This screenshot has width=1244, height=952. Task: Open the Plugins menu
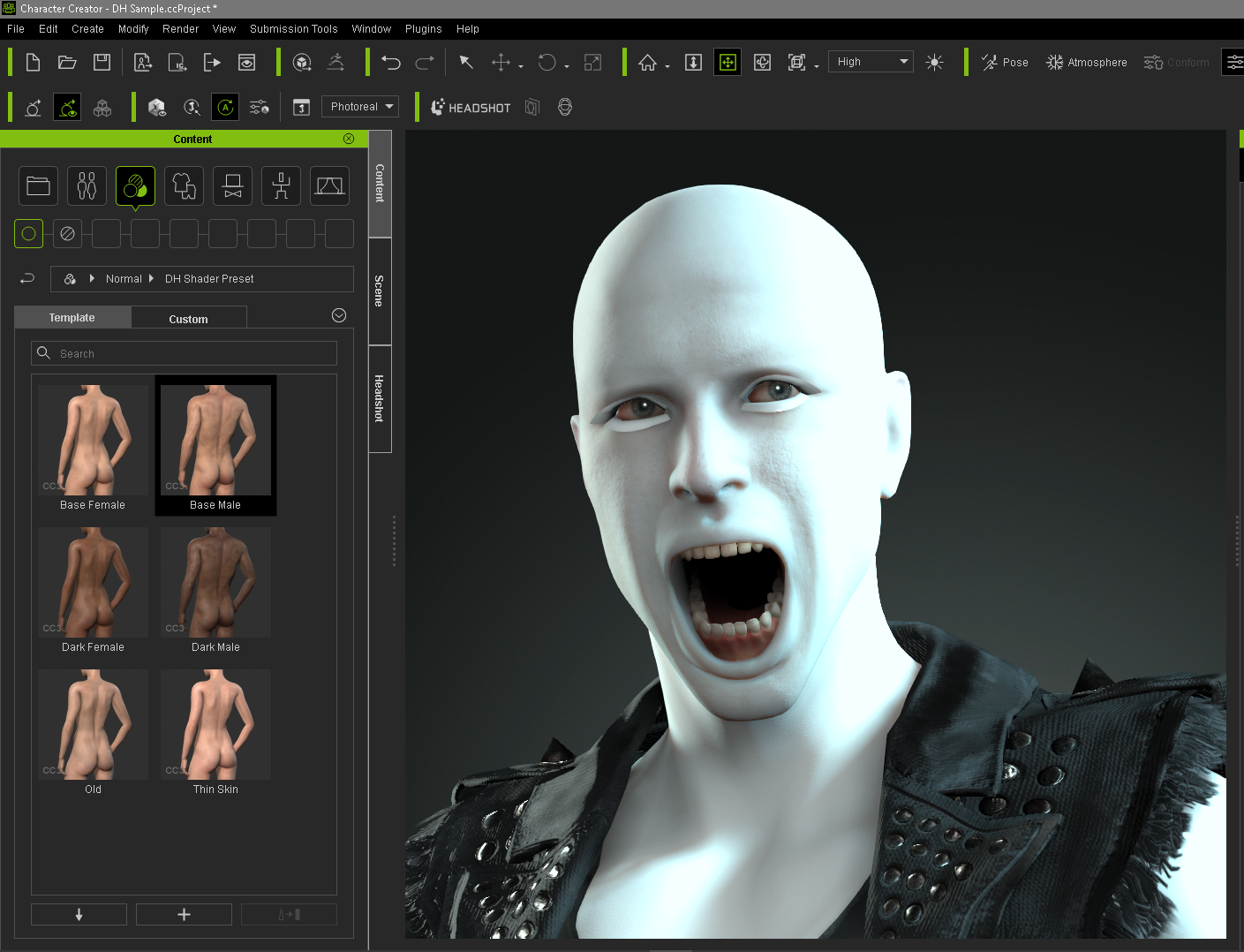pyautogui.click(x=423, y=29)
